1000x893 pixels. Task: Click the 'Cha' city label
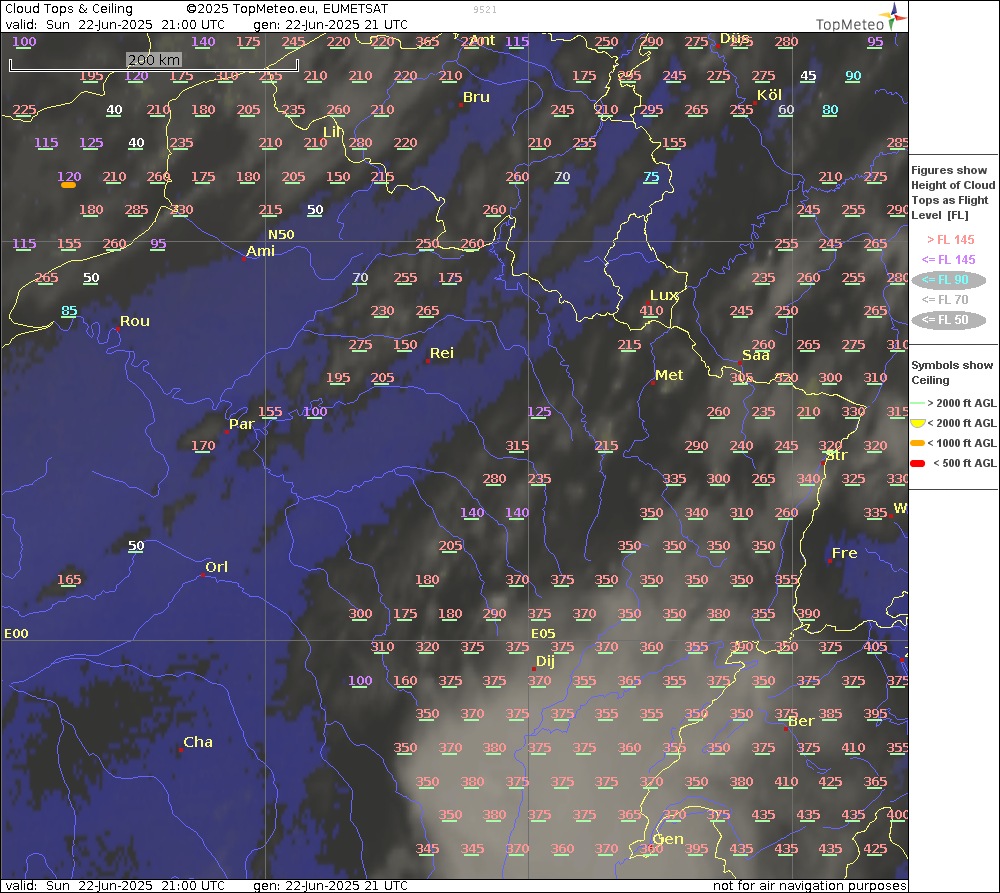click(198, 742)
